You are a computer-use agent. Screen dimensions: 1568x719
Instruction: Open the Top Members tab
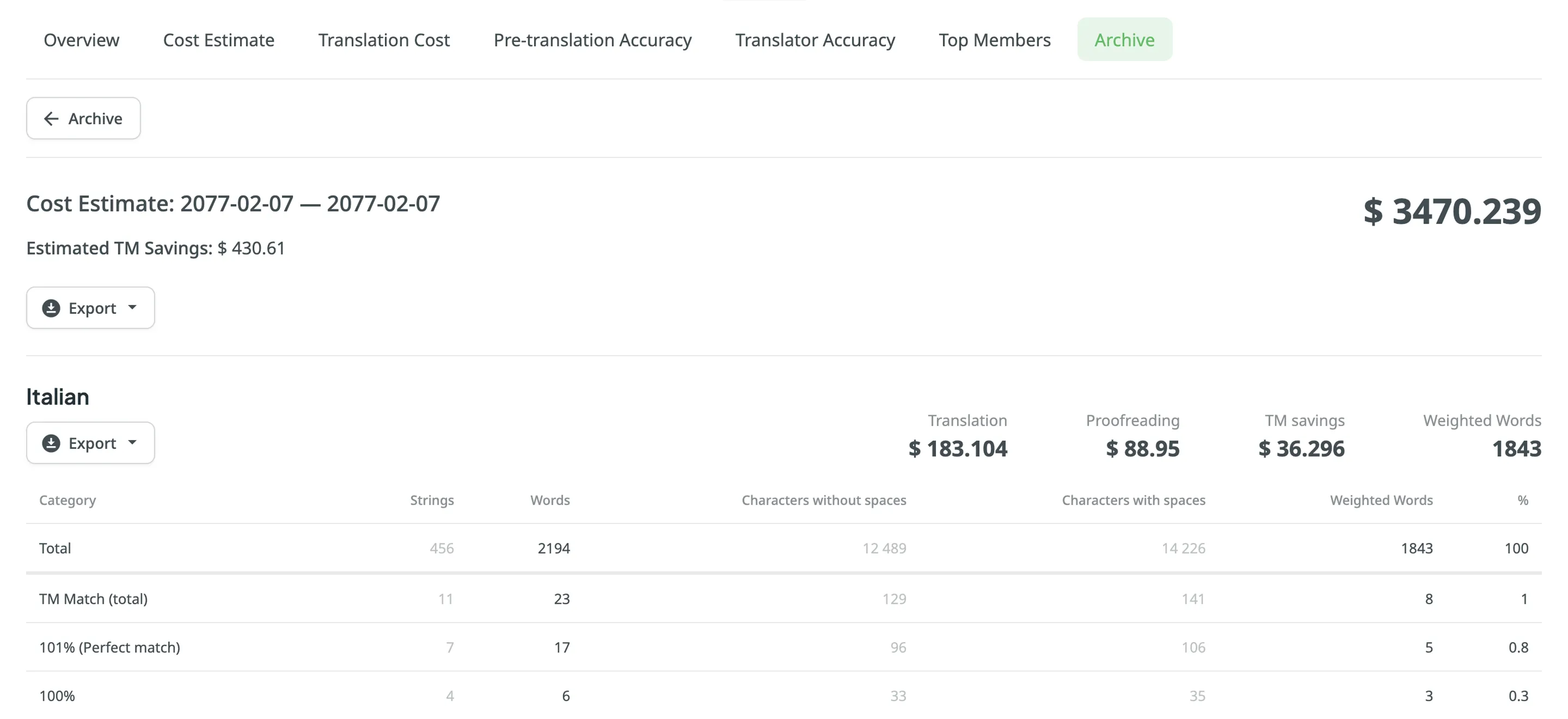(995, 40)
